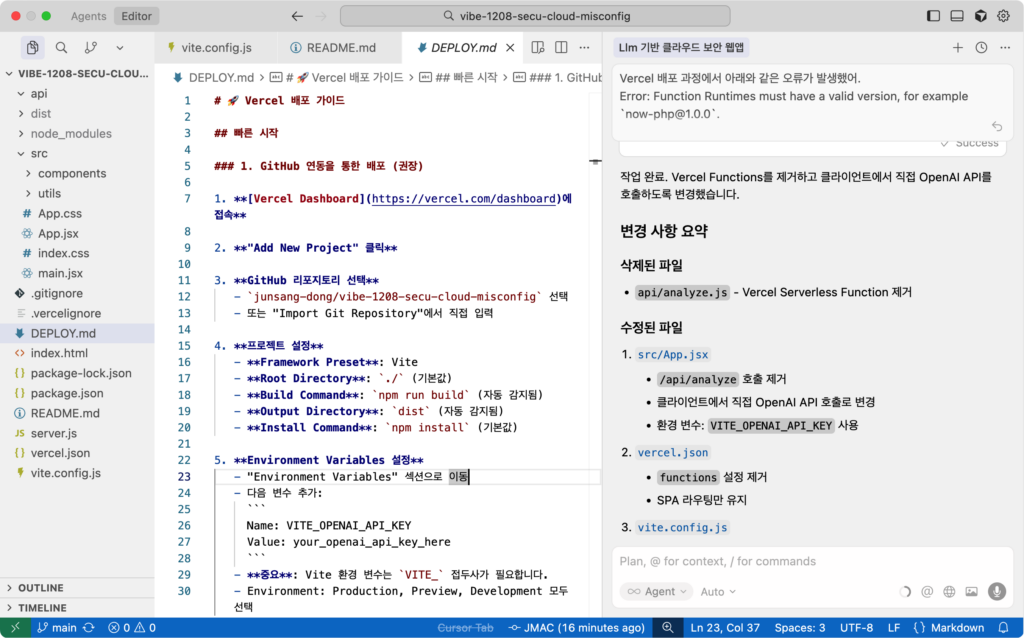Screen dimensions: 1024x638
Task: Switch to the README.md tab
Action: click(x=340, y=47)
